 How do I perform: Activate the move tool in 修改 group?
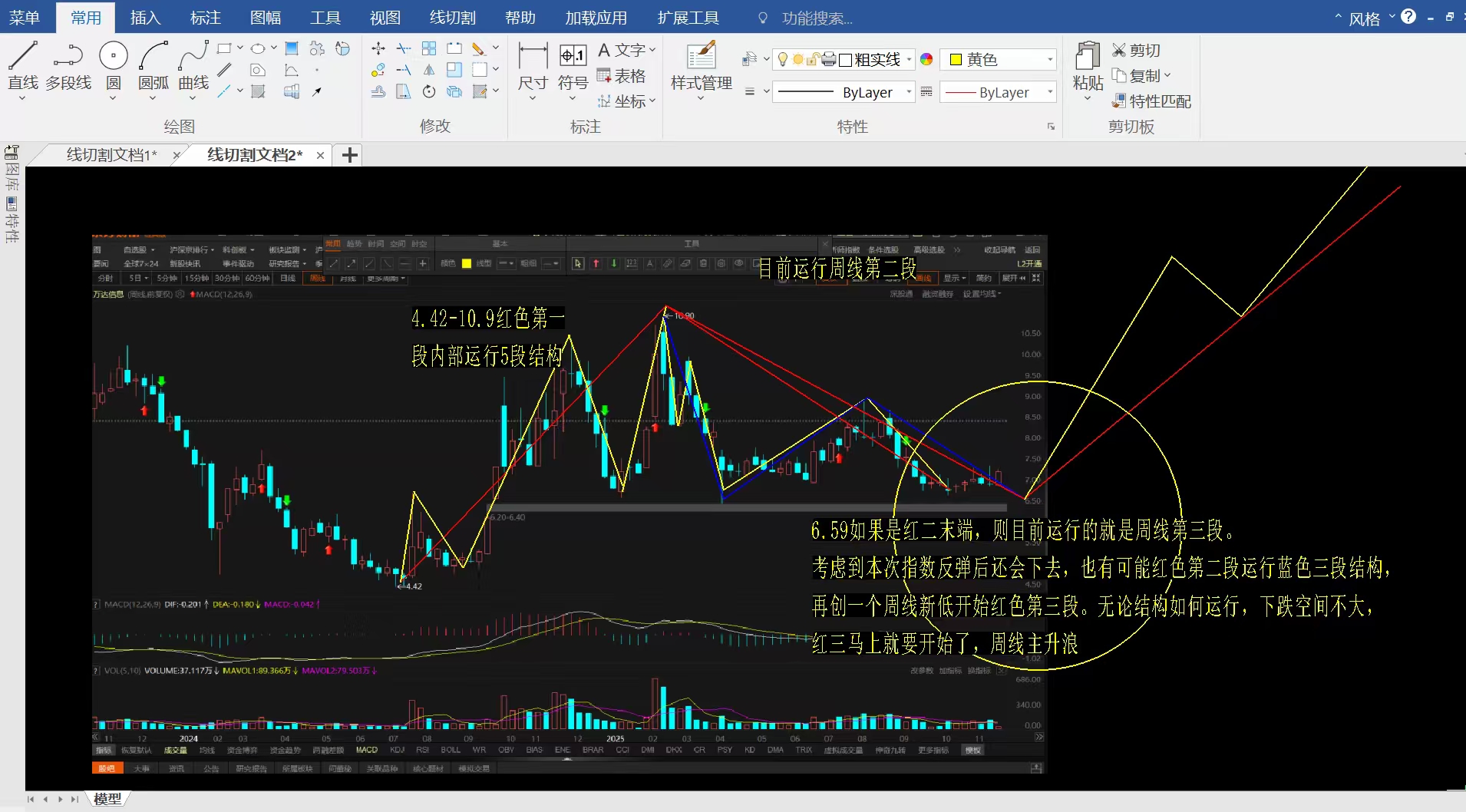pos(378,48)
